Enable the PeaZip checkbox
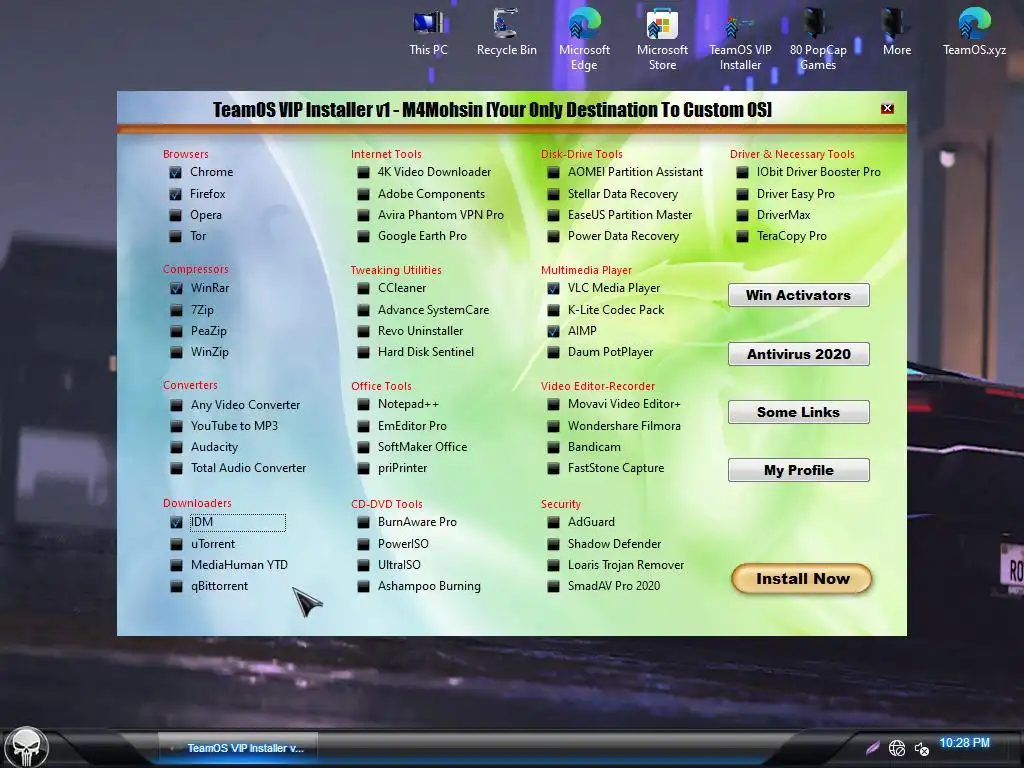 (x=176, y=331)
